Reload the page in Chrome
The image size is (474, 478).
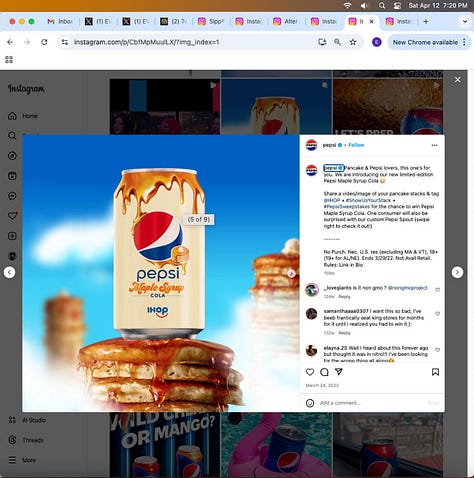(44, 42)
